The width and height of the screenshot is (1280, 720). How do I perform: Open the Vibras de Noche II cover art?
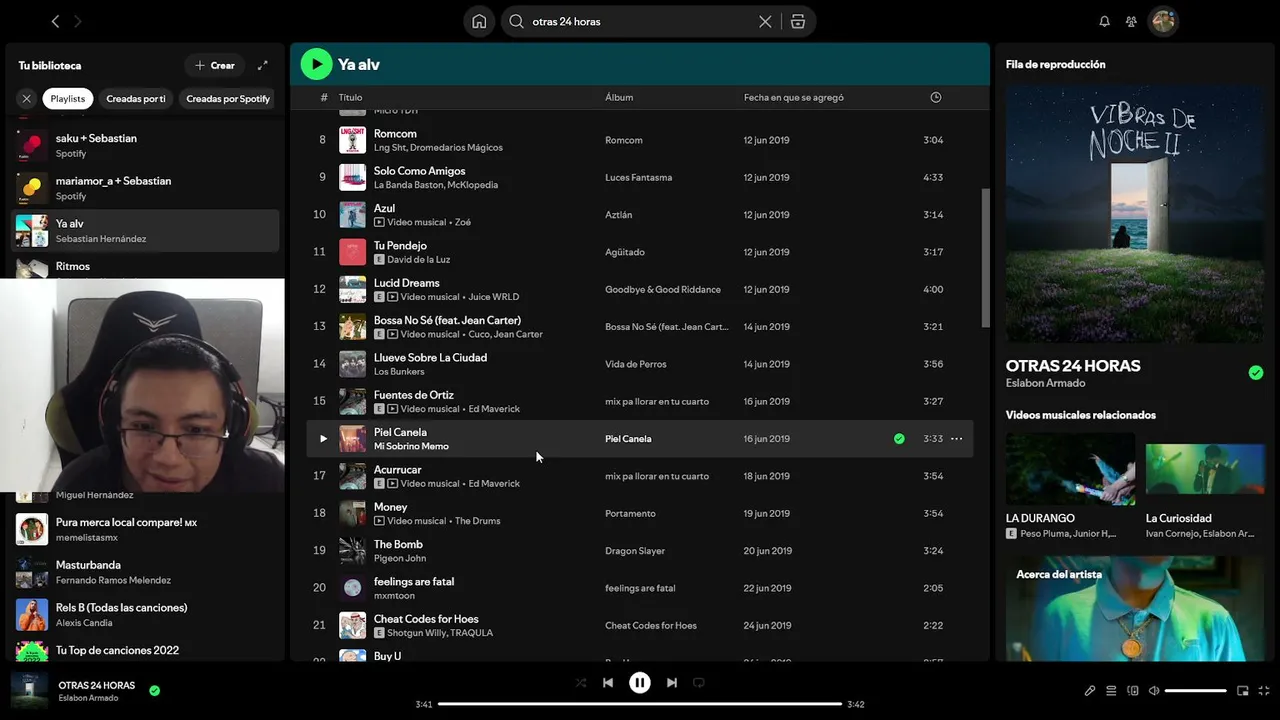(1135, 213)
